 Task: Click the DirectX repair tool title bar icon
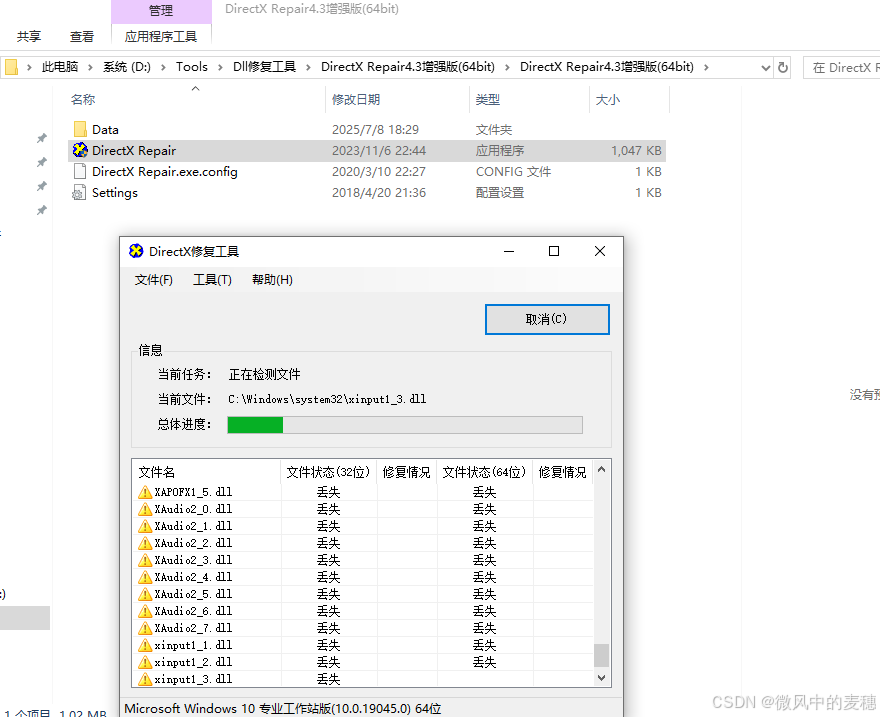coord(136,251)
